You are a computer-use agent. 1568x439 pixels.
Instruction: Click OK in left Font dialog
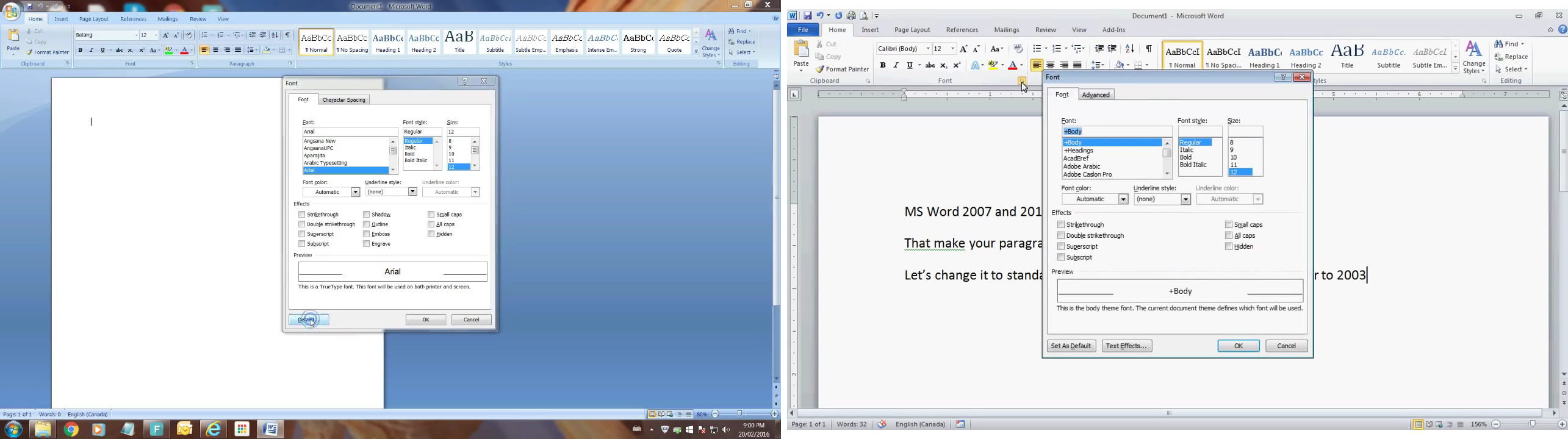[x=426, y=320]
